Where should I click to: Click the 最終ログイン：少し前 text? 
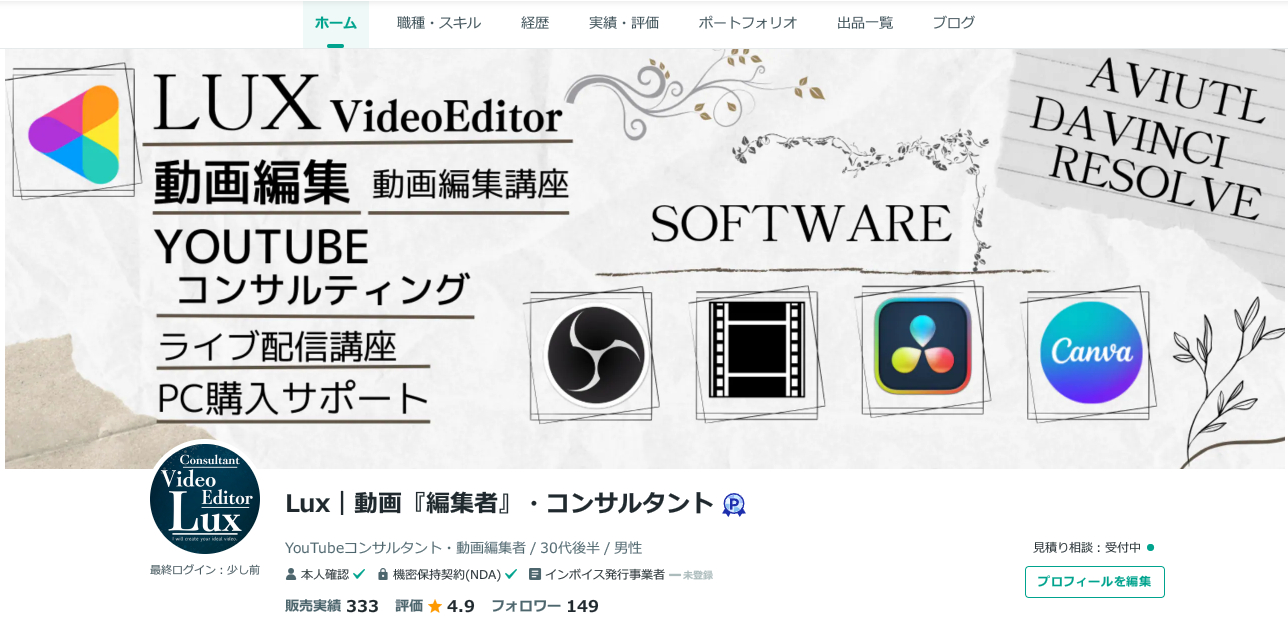(205, 570)
